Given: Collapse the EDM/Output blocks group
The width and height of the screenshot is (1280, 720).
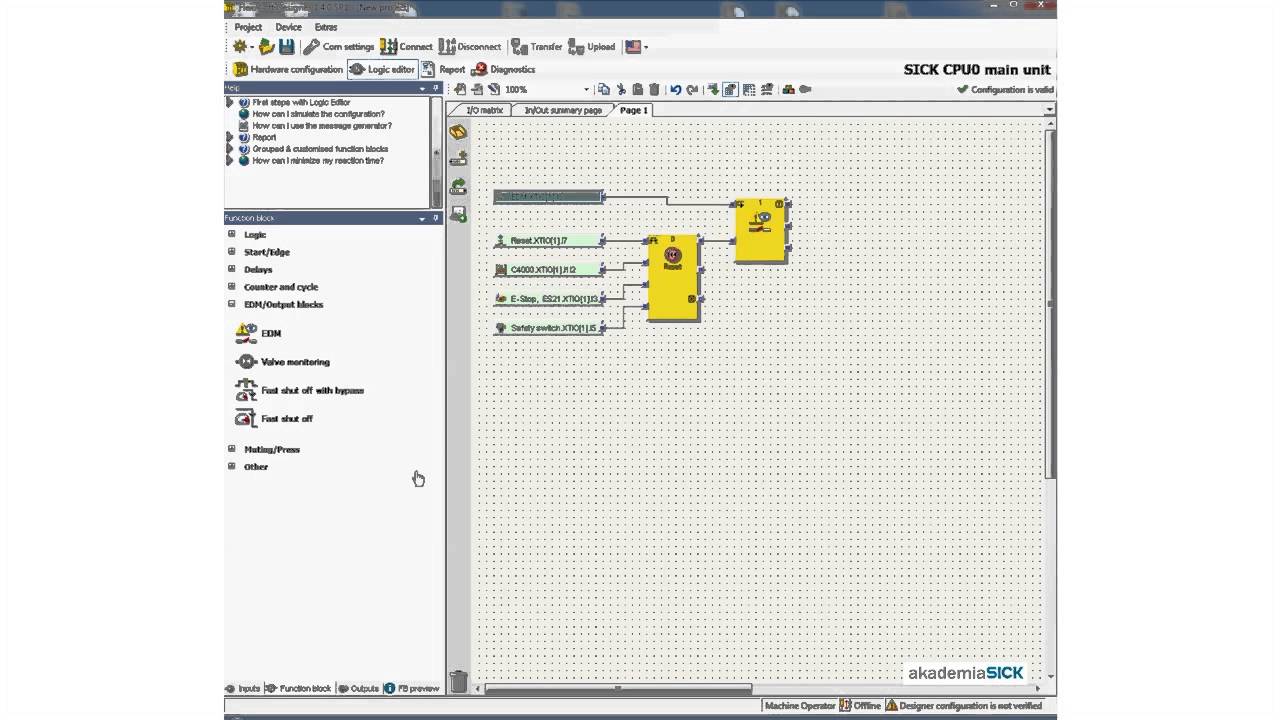Looking at the screenshot, I should pos(231,304).
